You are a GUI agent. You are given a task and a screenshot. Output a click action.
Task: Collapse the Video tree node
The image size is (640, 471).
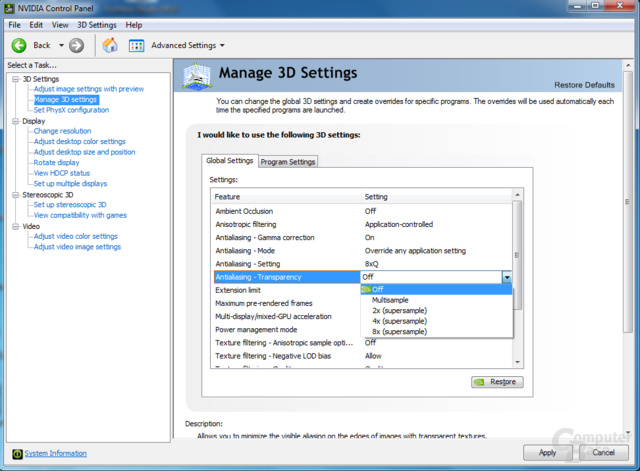(16, 227)
